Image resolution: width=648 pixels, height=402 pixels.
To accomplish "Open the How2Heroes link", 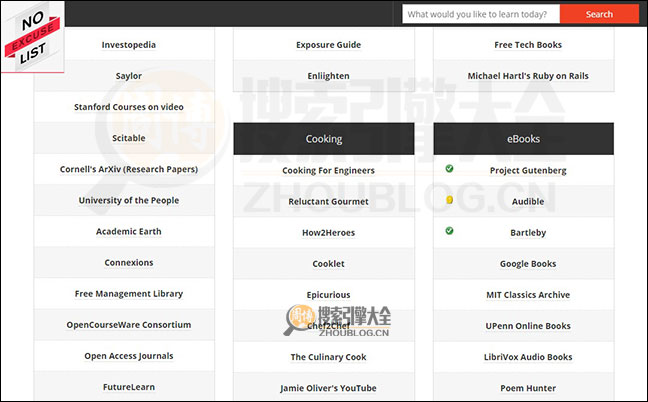I will pyautogui.click(x=328, y=233).
